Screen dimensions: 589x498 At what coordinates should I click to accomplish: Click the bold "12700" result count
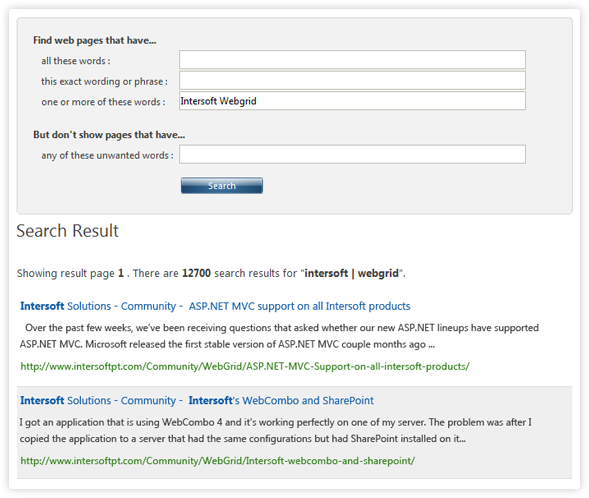tap(196, 273)
